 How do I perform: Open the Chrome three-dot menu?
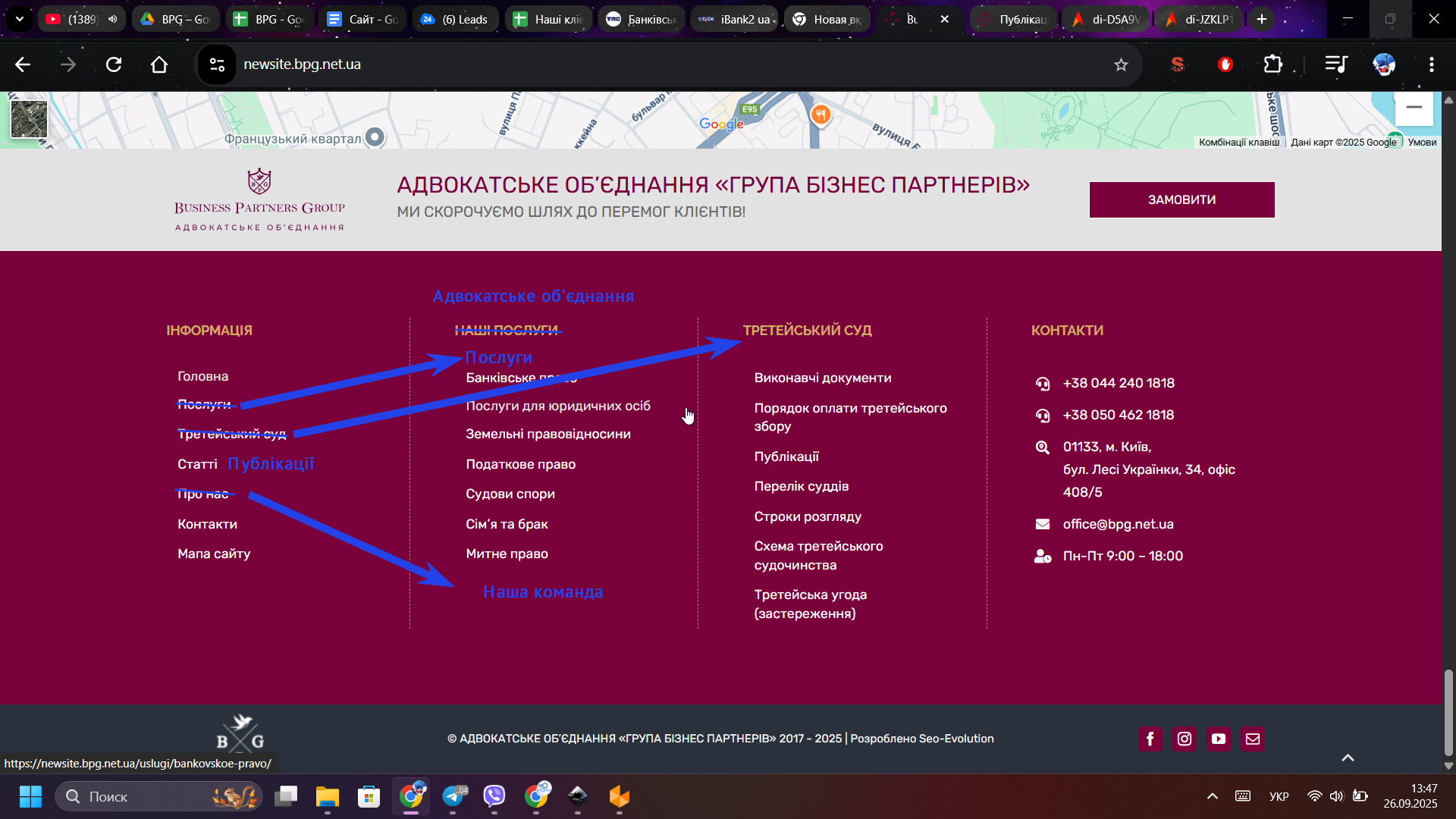pos(1432,64)
